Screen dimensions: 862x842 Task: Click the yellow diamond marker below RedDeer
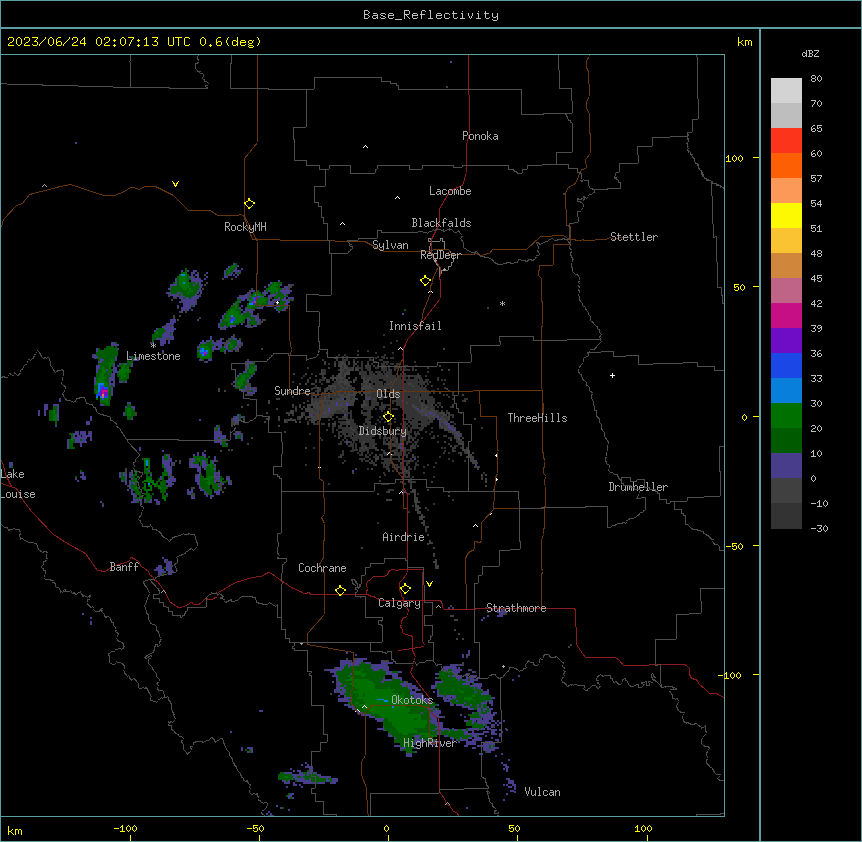[425, 281]
